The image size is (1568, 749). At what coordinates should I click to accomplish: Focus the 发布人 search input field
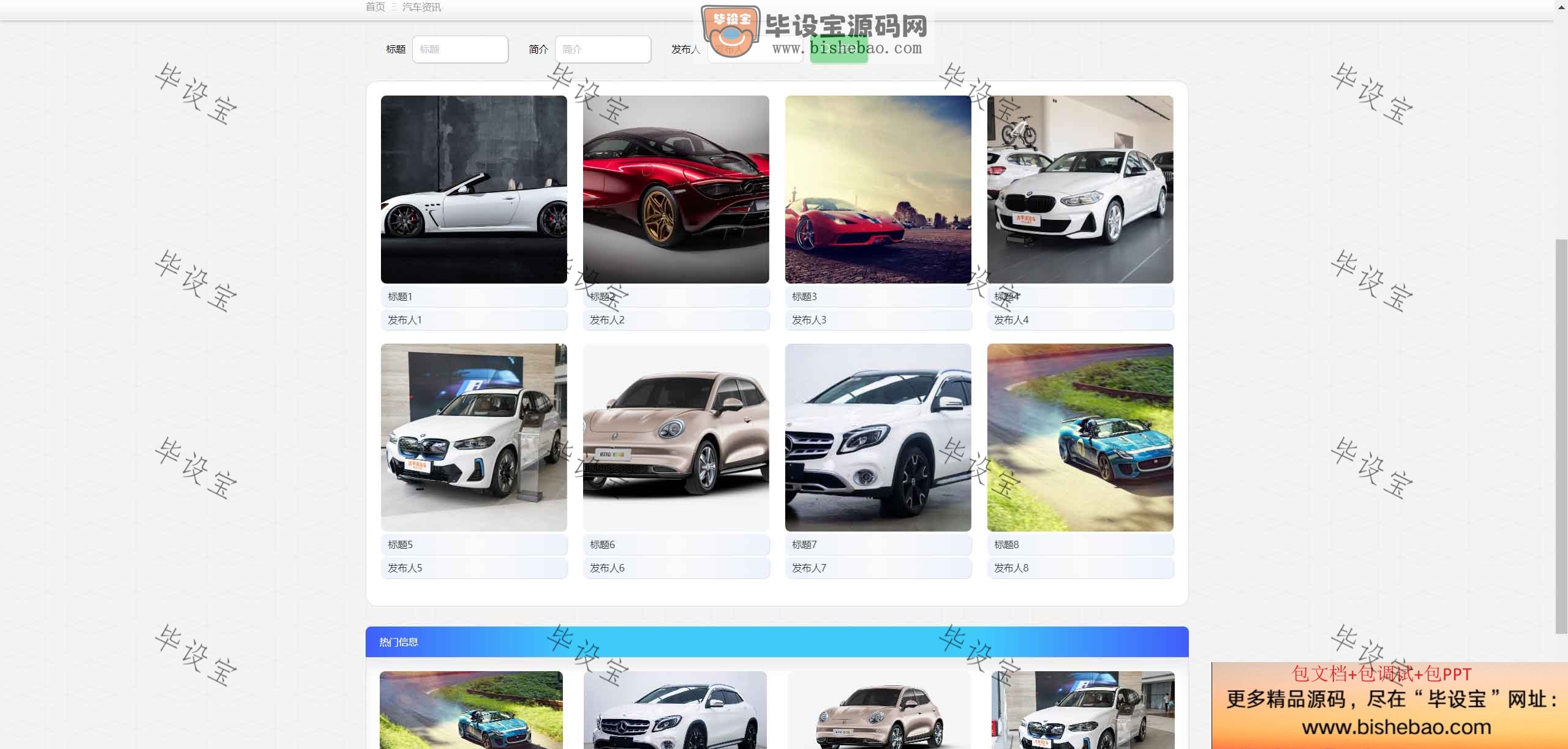tap(755, 49)
